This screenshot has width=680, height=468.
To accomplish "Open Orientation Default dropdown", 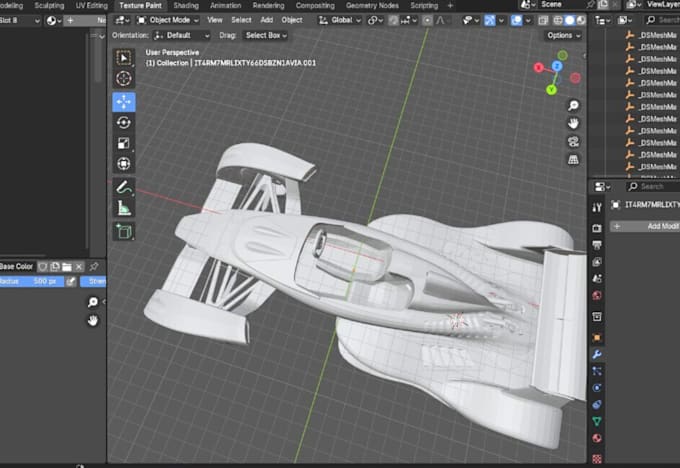I will point(182,36).
